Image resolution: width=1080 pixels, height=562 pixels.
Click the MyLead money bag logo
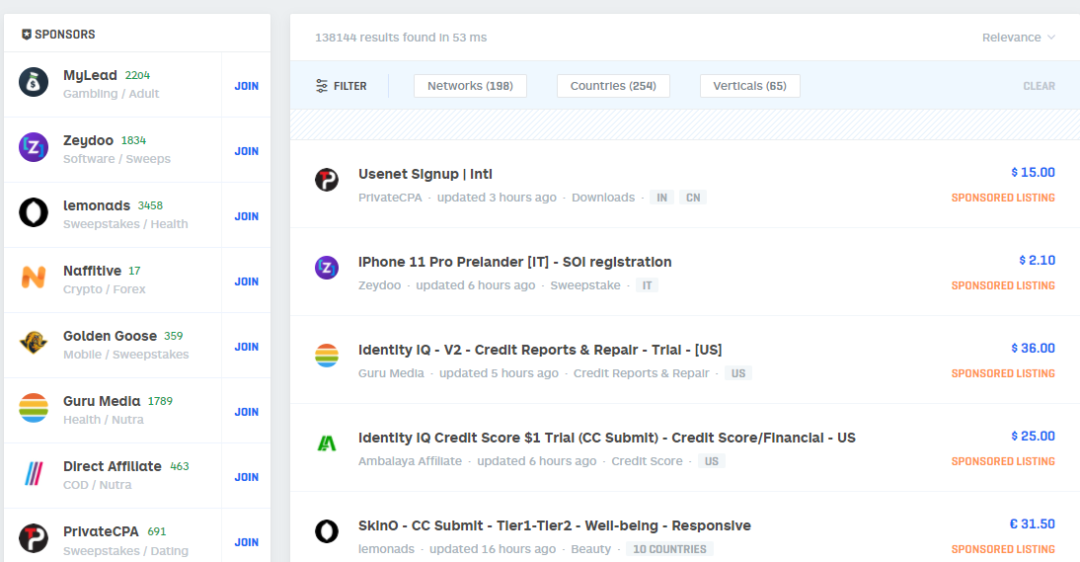[34, 83]
